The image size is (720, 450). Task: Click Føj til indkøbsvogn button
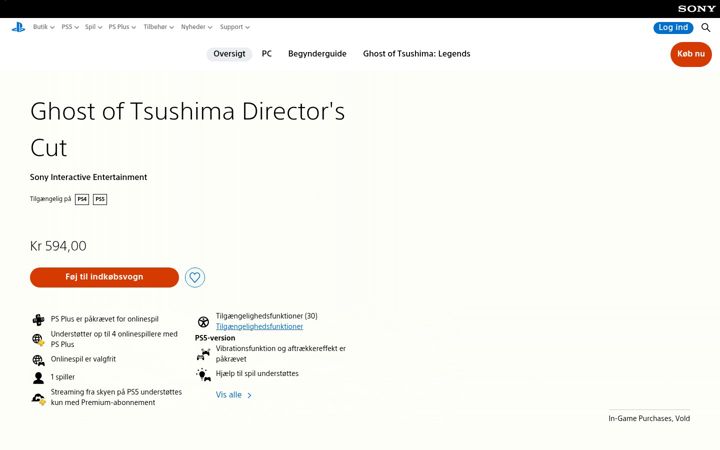(104, 277)
